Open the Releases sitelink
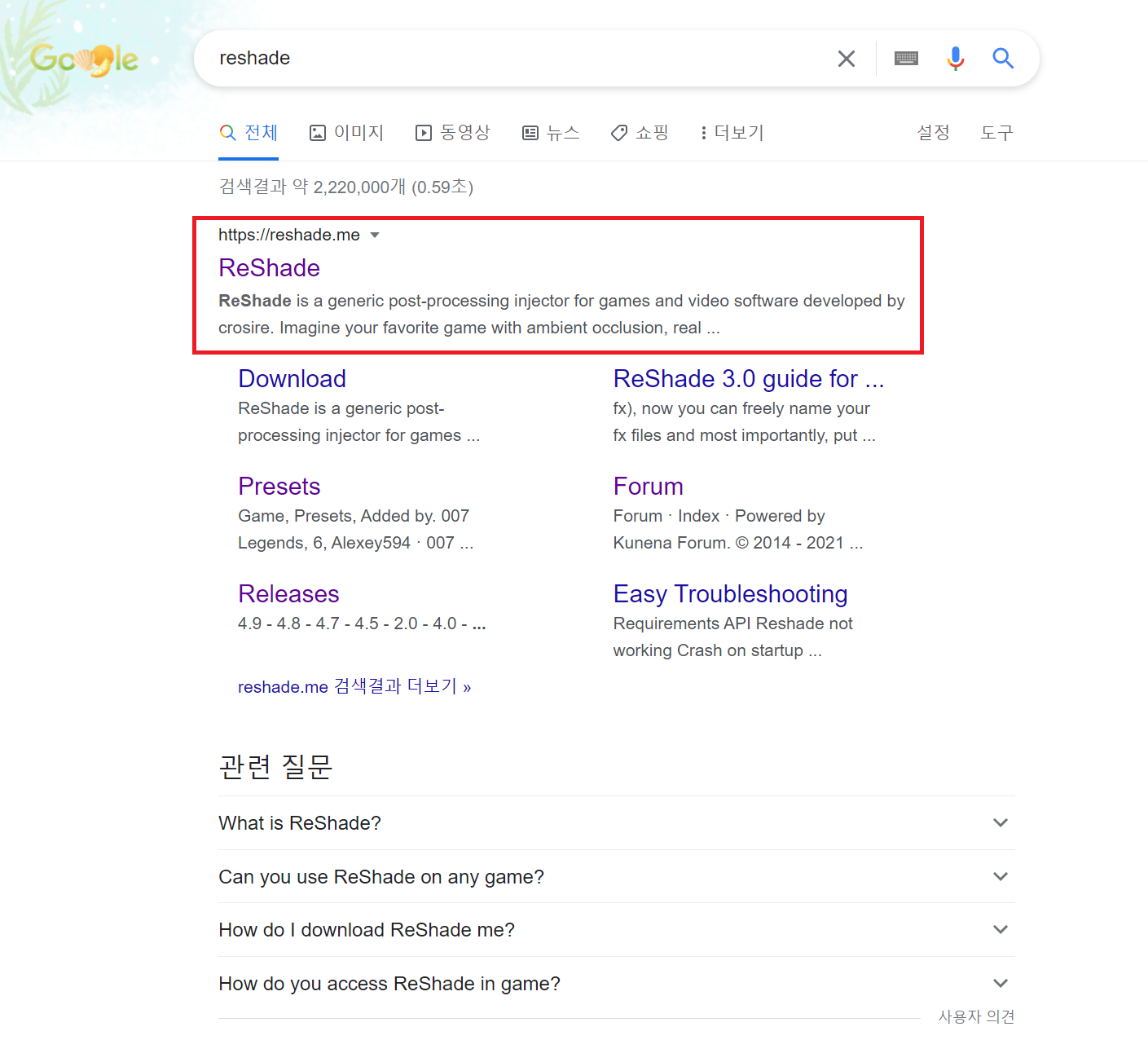 click(289, 594)
